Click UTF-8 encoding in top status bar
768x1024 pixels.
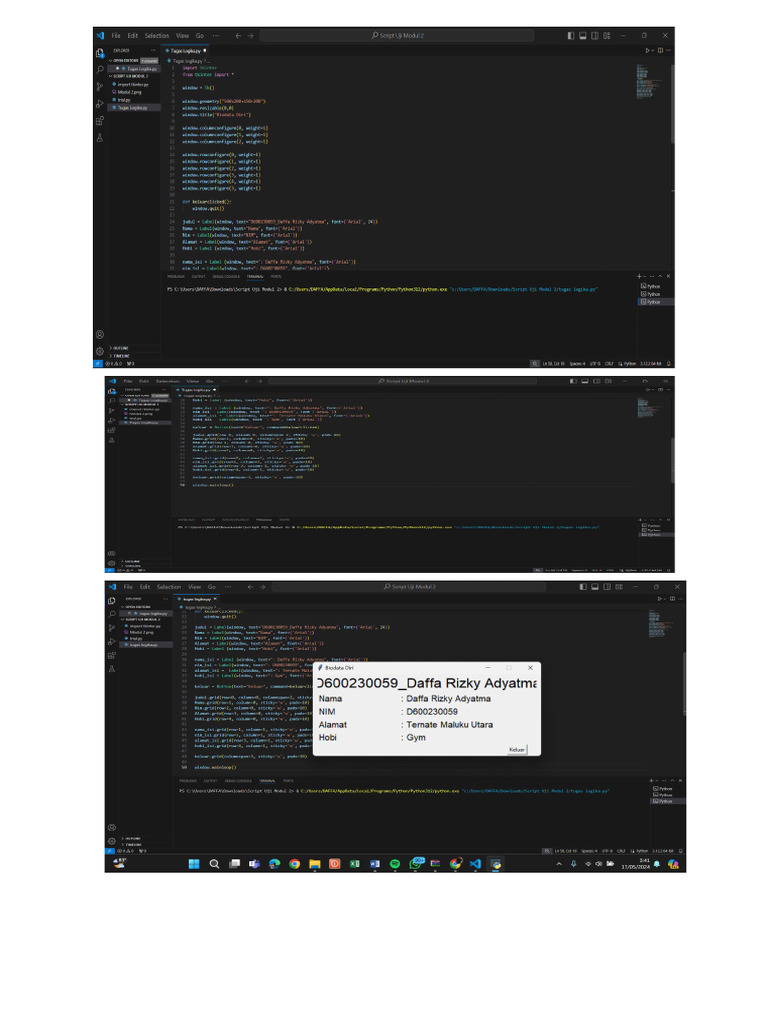coord(595,364)
